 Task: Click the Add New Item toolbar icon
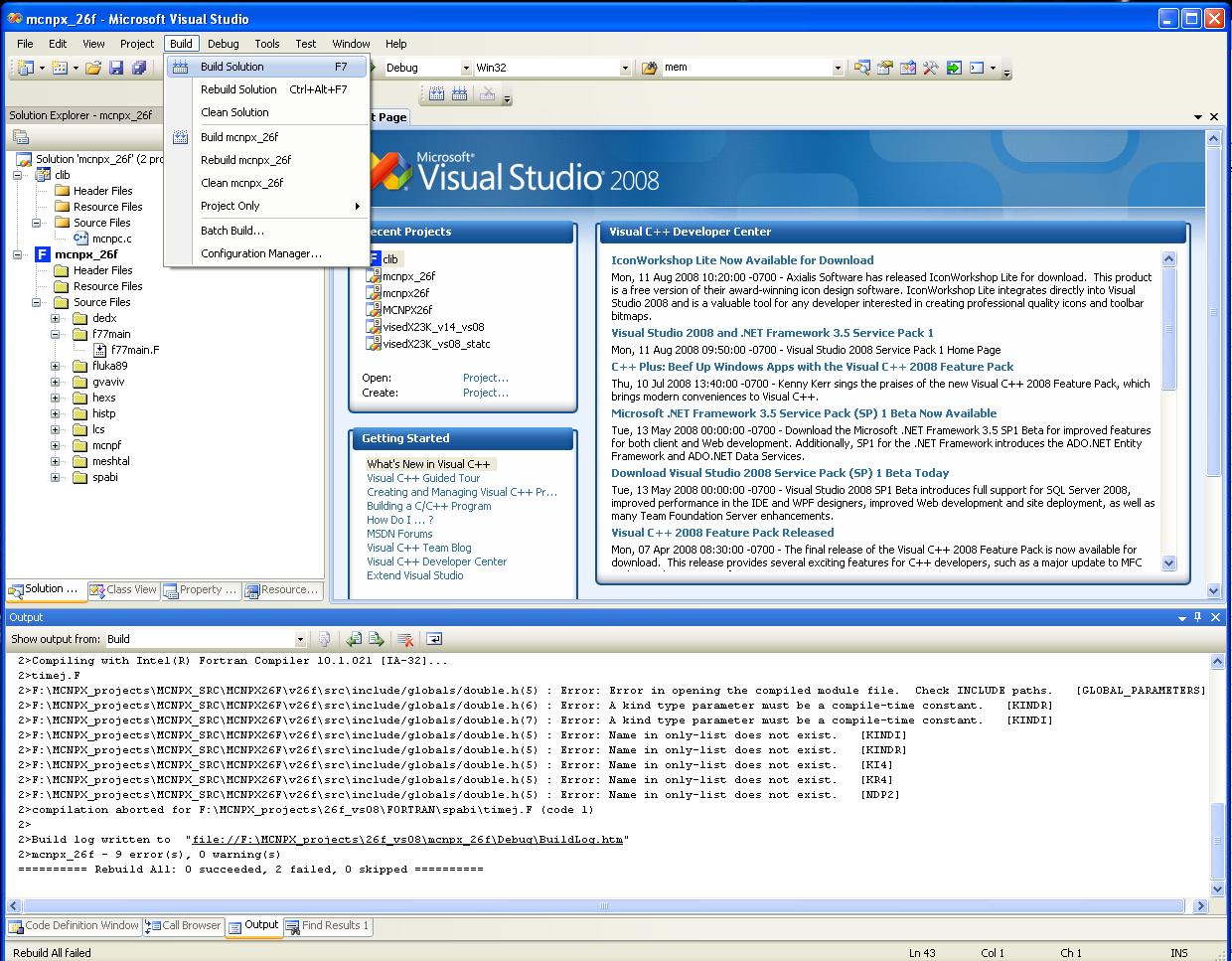point(60,68)
